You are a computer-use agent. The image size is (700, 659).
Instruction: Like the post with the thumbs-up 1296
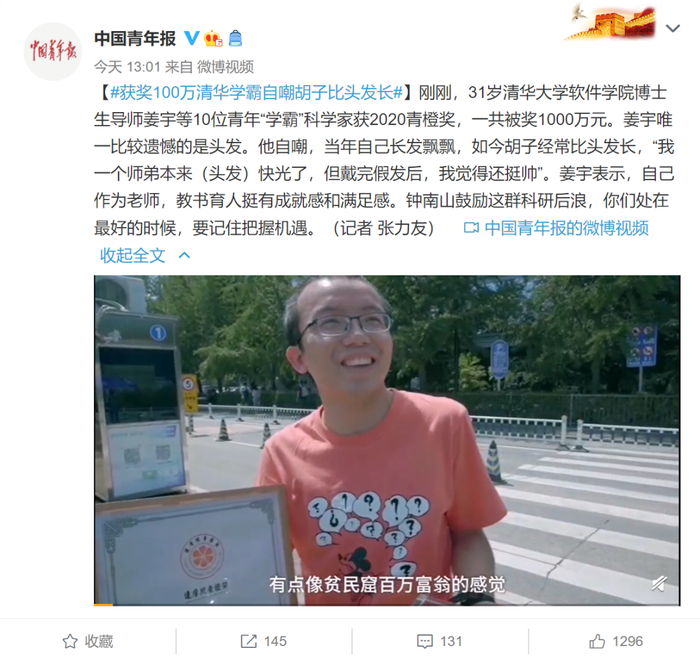[616, 641]
